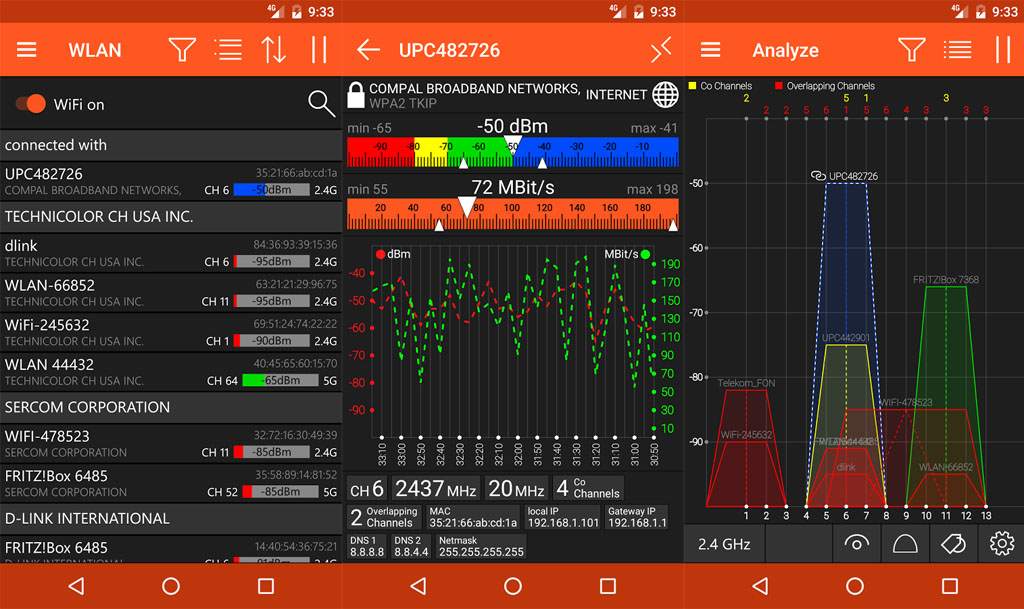This screenshot has height=609, width=1024.
Task: Select the curve shape icon in Analyze toolbar
Action: pyautogui.click(x=904, y=544)
